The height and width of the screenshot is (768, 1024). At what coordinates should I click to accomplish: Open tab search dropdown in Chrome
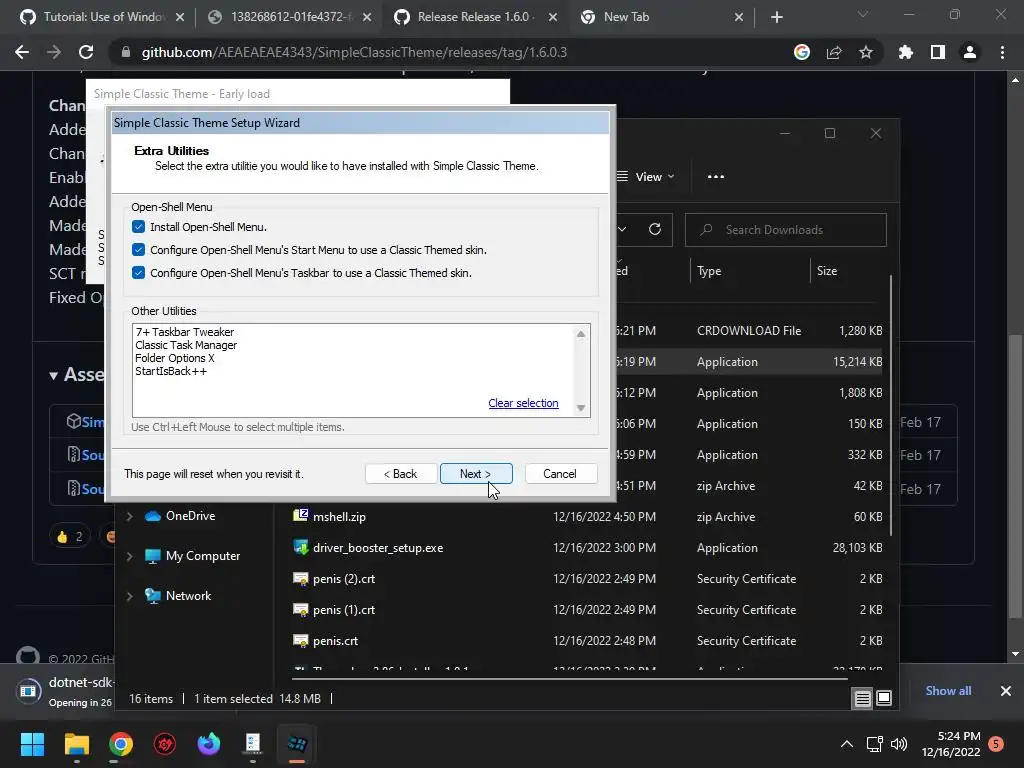point(863,14)
